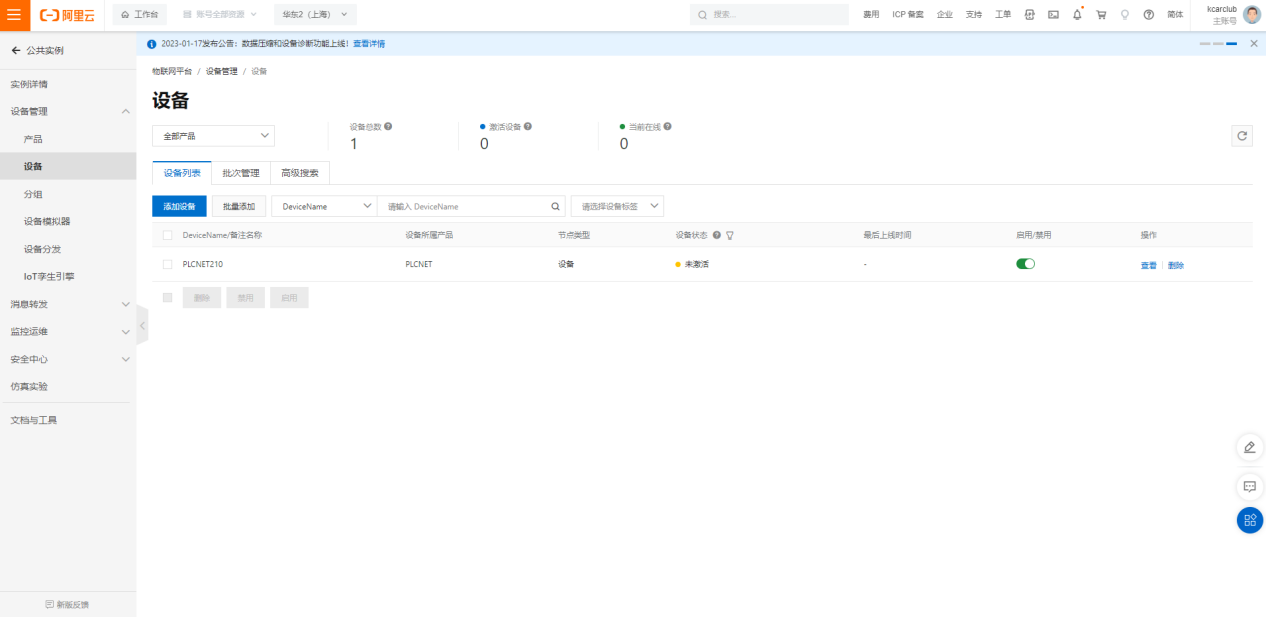Click the back arrow beside 公共实例
Screen dimensions: 1266x617
coord(15,50)
